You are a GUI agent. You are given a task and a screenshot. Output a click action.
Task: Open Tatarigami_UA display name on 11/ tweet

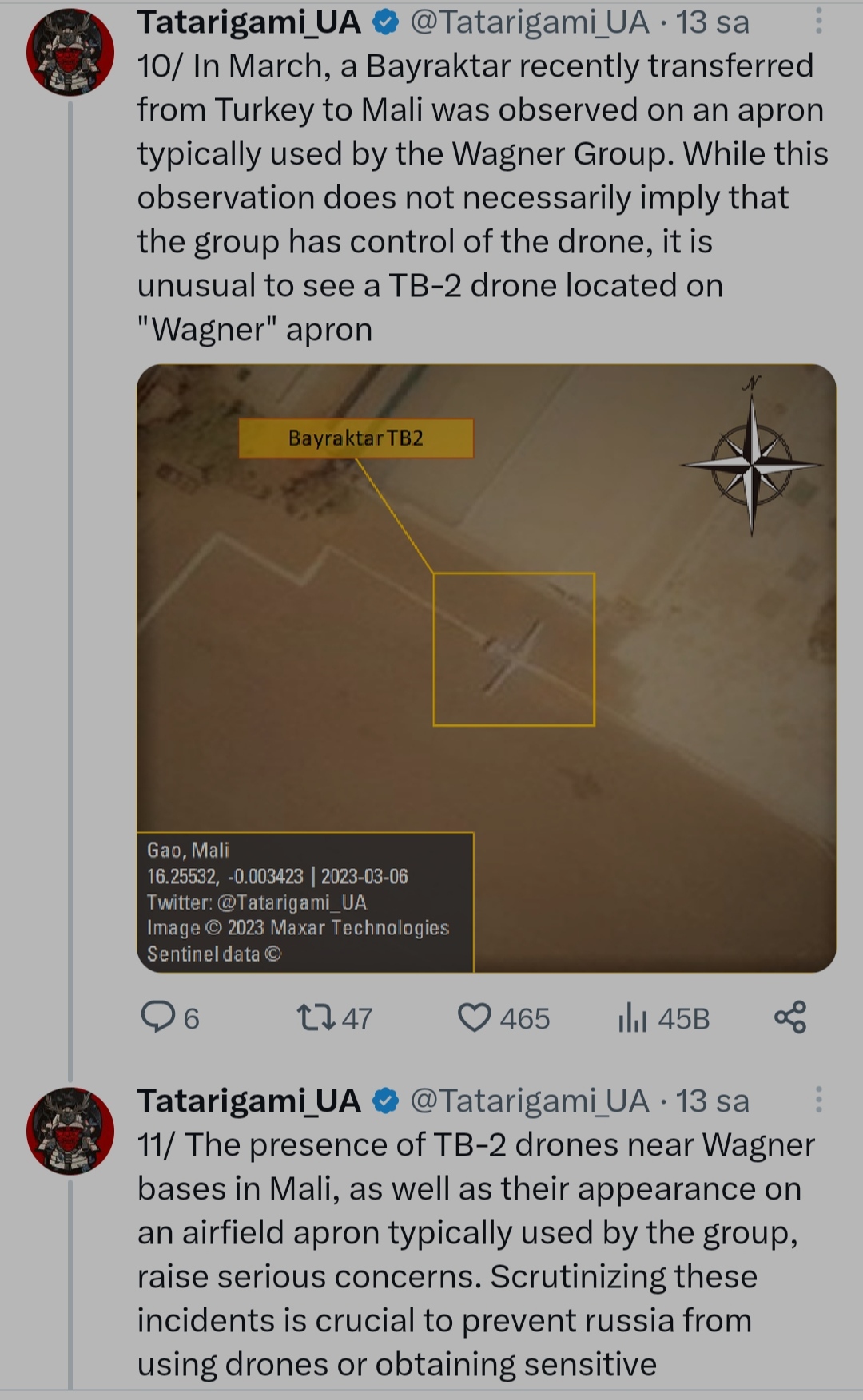pos(249,1101)
